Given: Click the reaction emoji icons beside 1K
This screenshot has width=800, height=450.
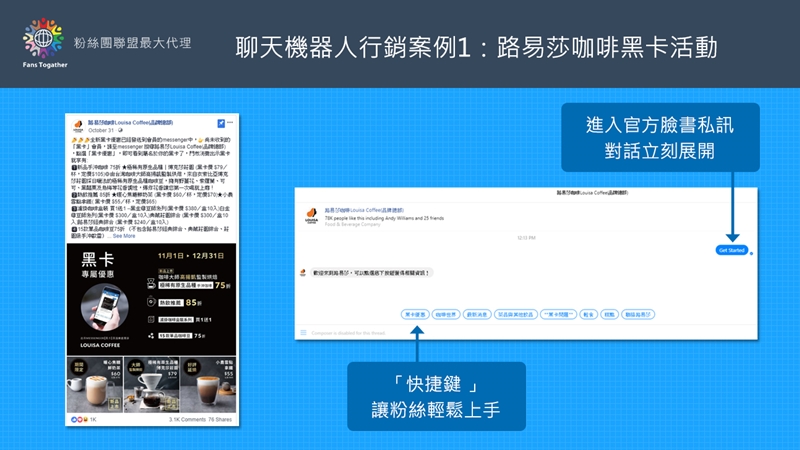Looking at the screenshot, I should 79,419.
